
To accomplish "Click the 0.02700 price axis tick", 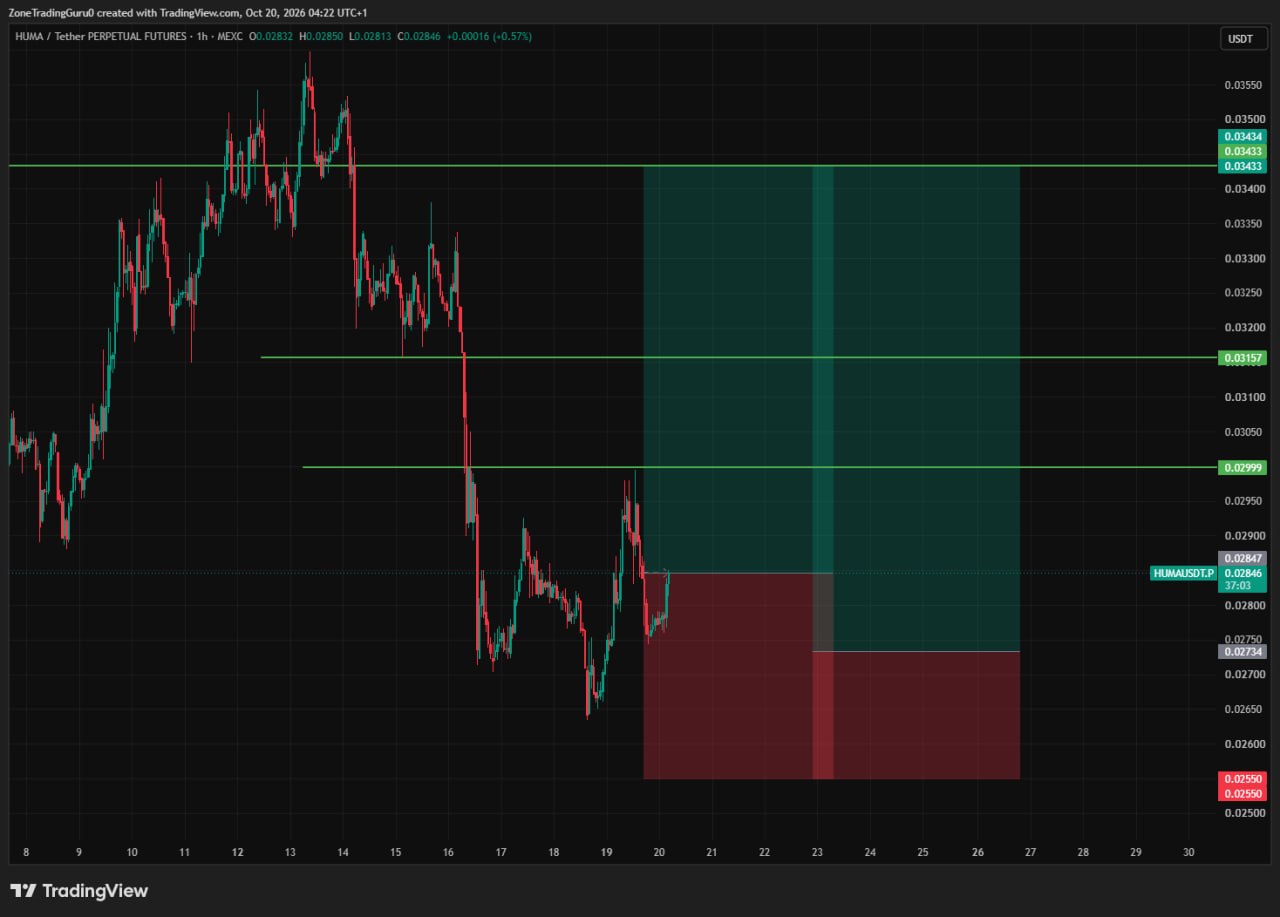I will 1243,674.
